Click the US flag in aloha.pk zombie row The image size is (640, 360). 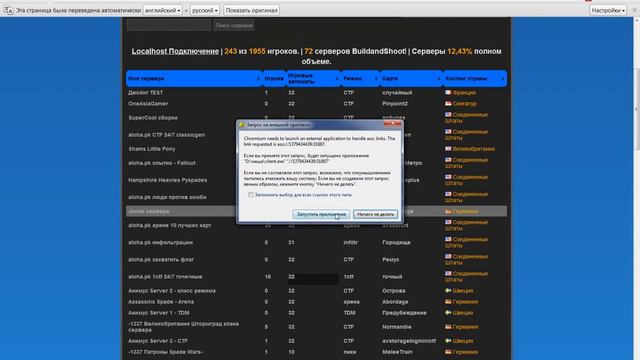(448, 194)
